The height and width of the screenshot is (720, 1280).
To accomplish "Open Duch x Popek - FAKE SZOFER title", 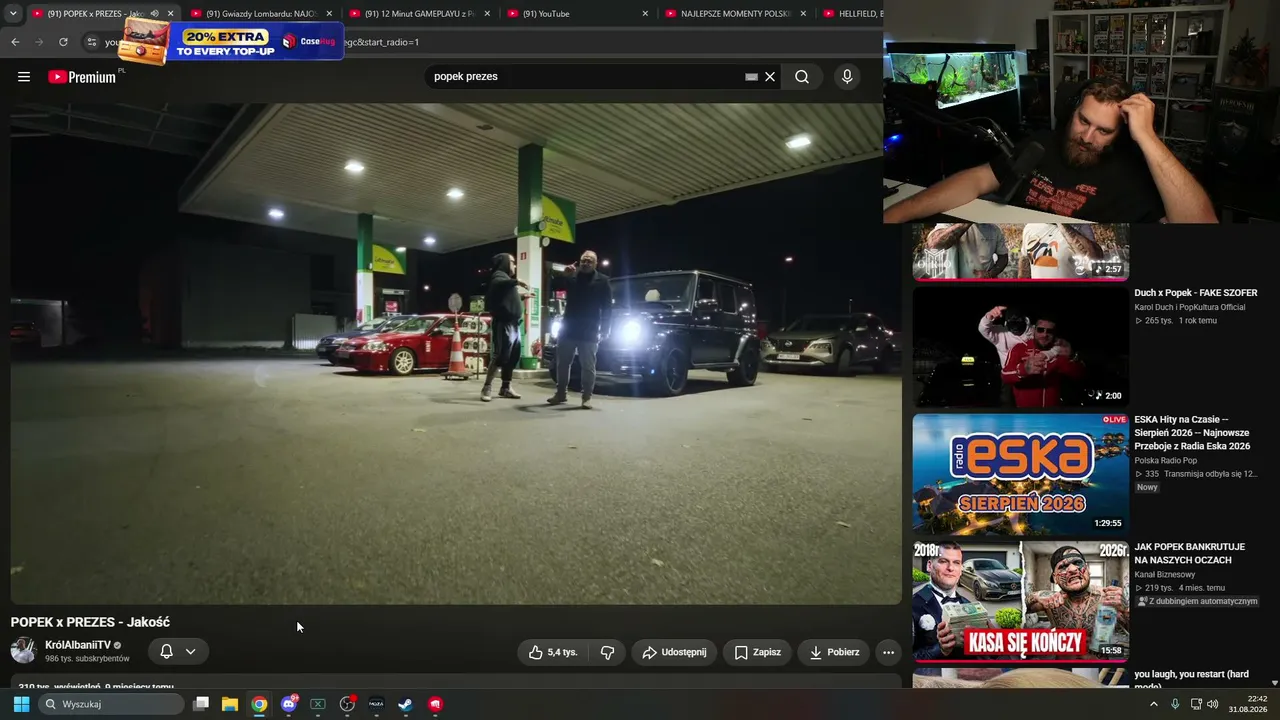I will 1196,293.
